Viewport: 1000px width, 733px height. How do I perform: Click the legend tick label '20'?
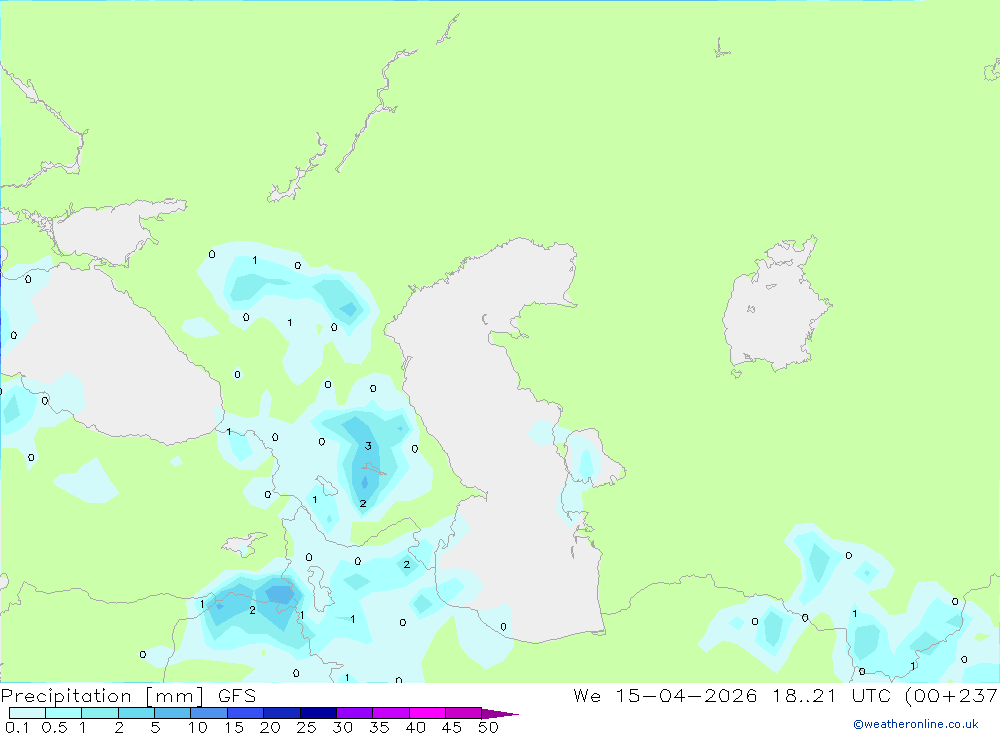[270, 727]
